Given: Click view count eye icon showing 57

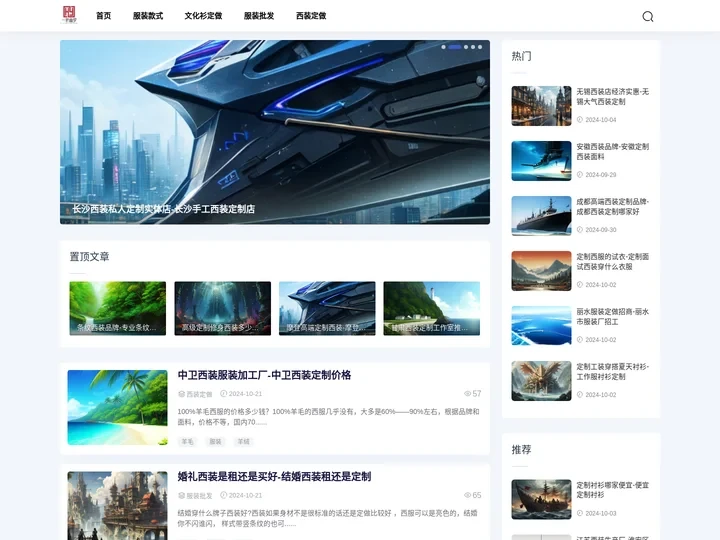Looking at the screenshot, I should click(x=467, y=394).
